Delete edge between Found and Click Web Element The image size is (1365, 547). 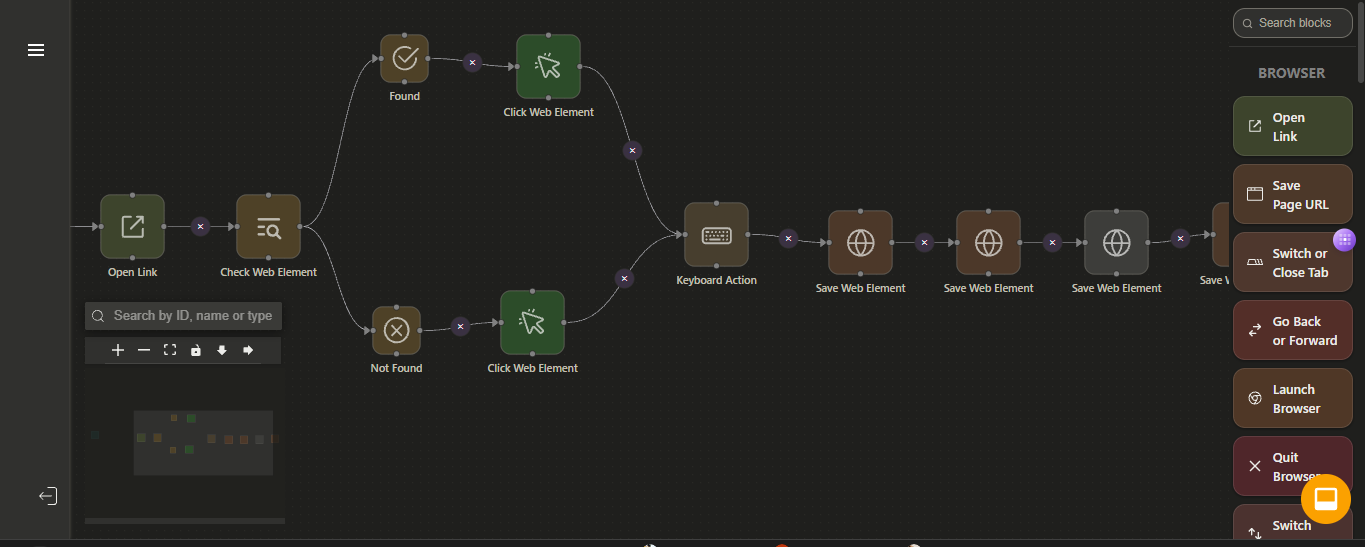(x=473, y=62)
